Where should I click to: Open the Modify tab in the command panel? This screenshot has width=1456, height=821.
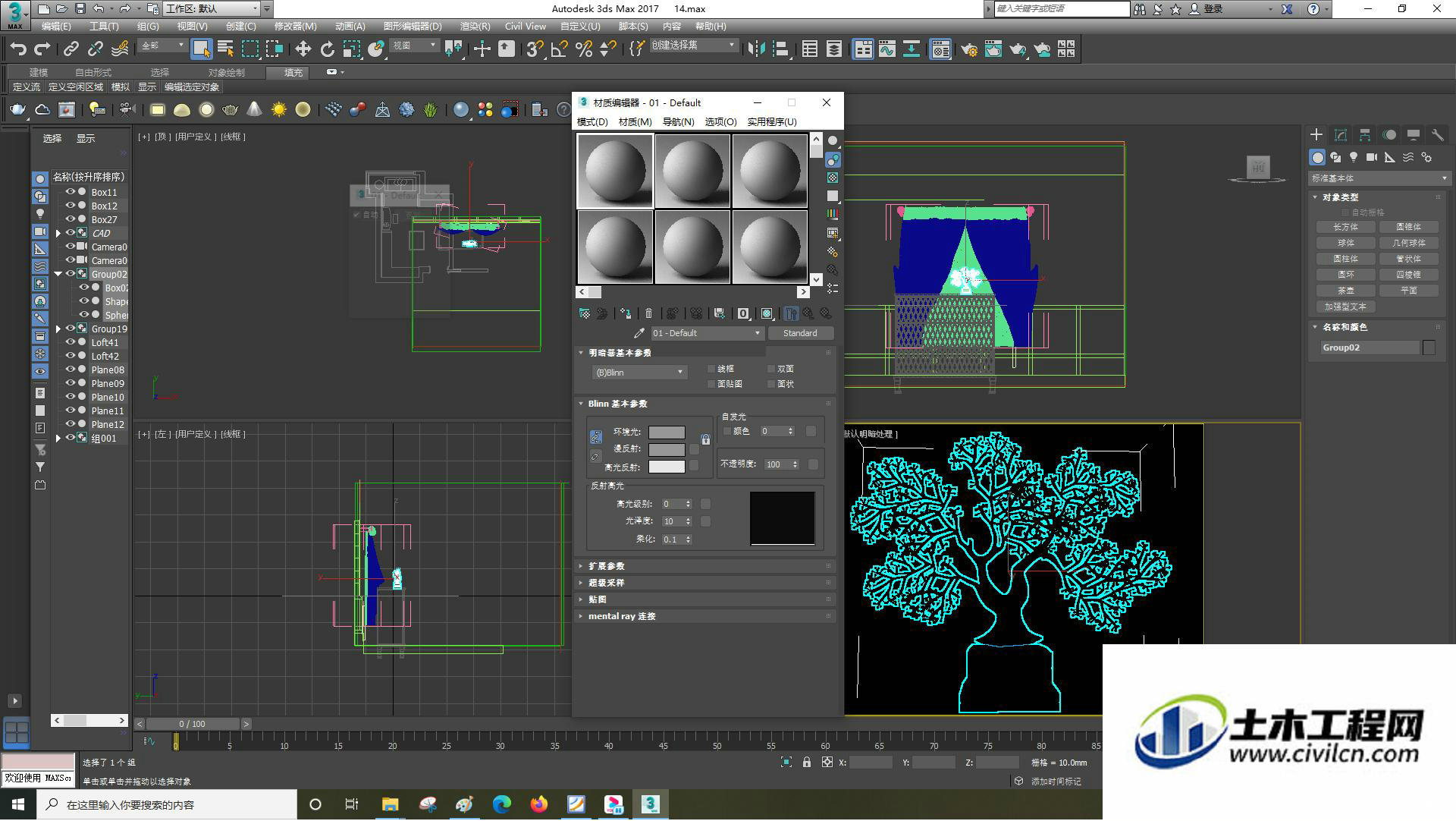point(1341,135)
